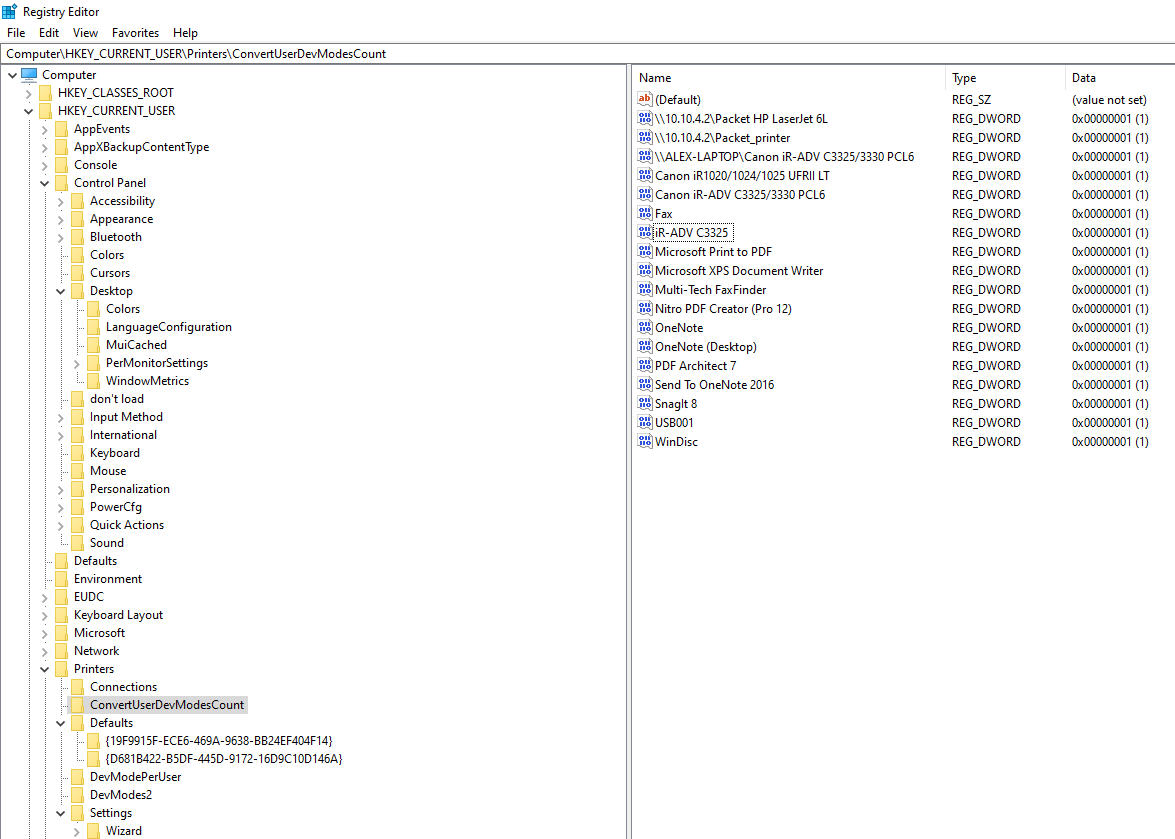Click DWORD icon beside WinDisc value

coord(644,441)
